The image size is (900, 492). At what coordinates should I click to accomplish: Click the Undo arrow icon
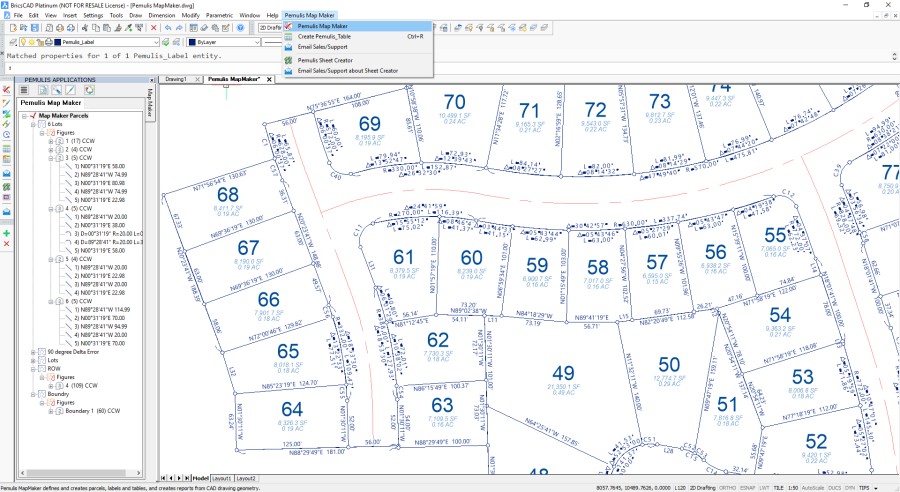(x=168, y=28)
